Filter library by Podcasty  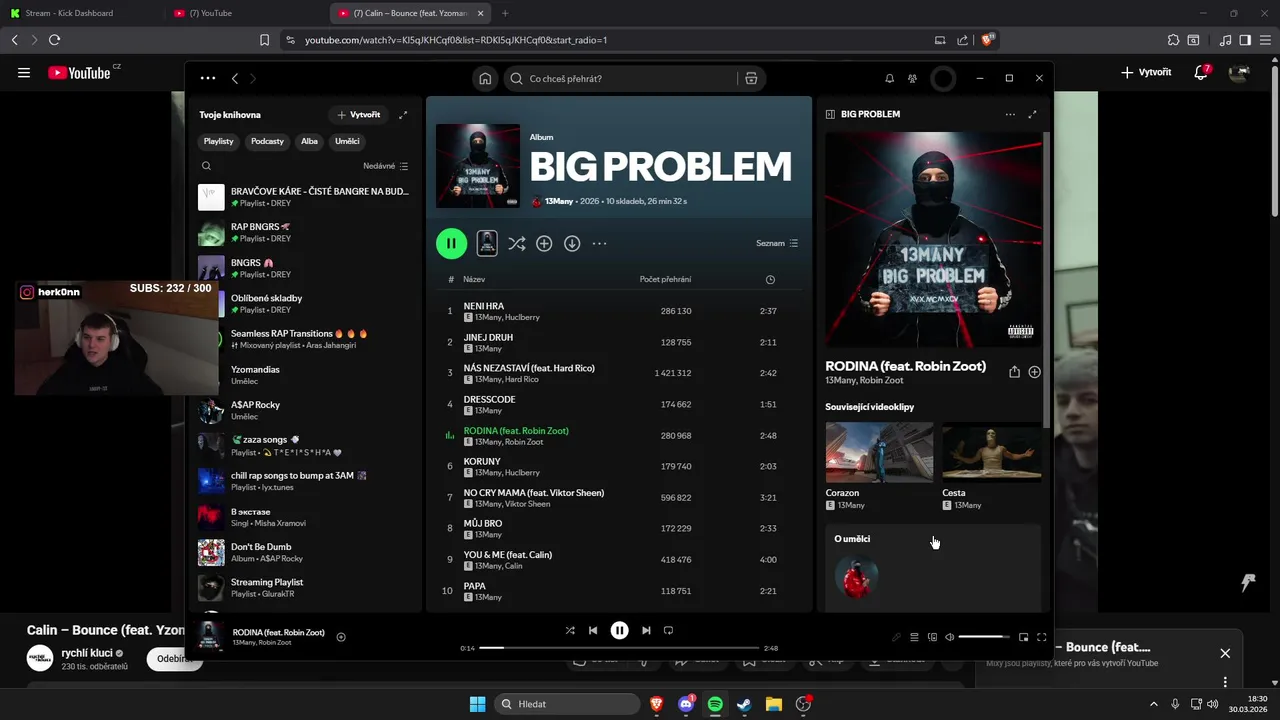tap(267, 141)
